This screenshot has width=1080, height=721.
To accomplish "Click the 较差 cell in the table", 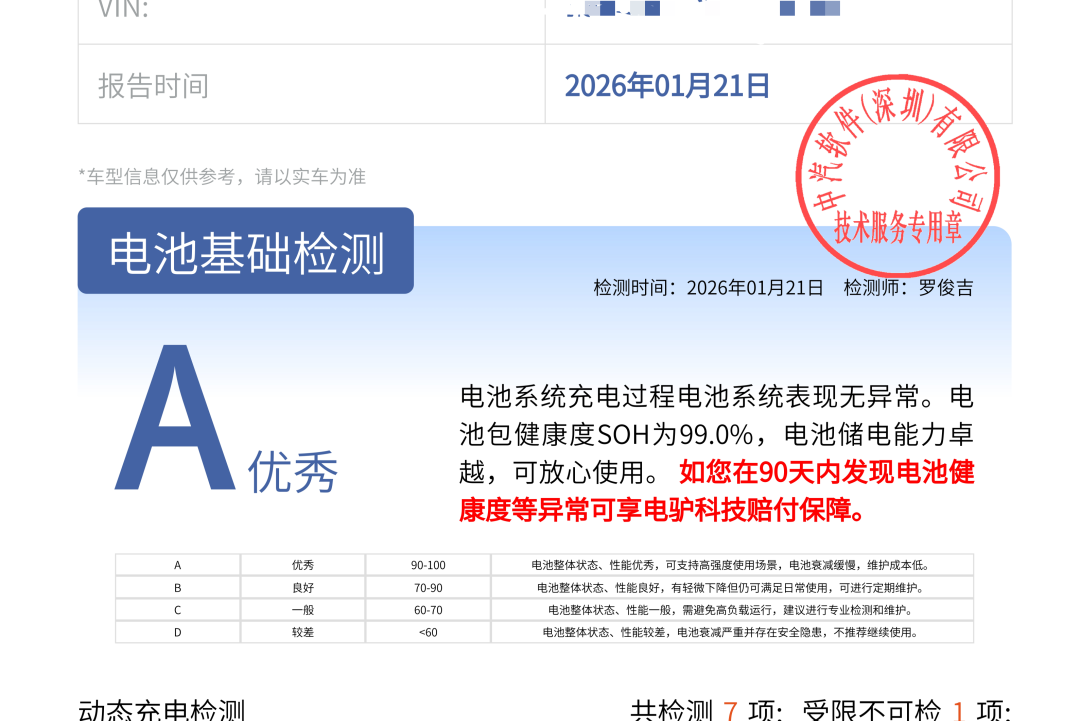I will point(303,632).
